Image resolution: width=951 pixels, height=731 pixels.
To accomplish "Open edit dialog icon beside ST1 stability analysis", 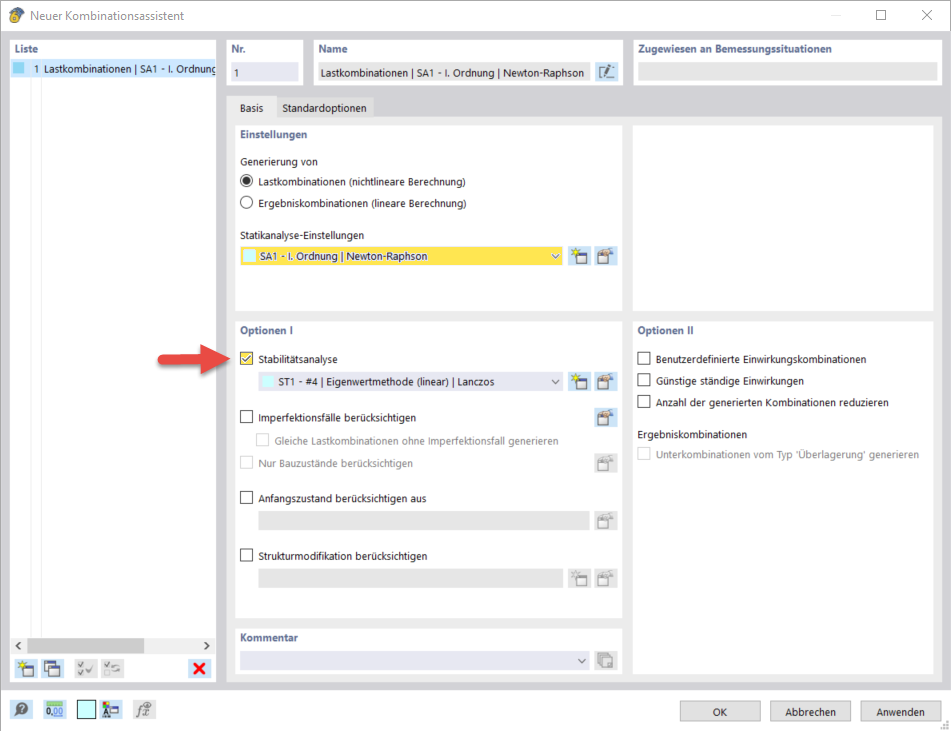I will pos(605,381).
